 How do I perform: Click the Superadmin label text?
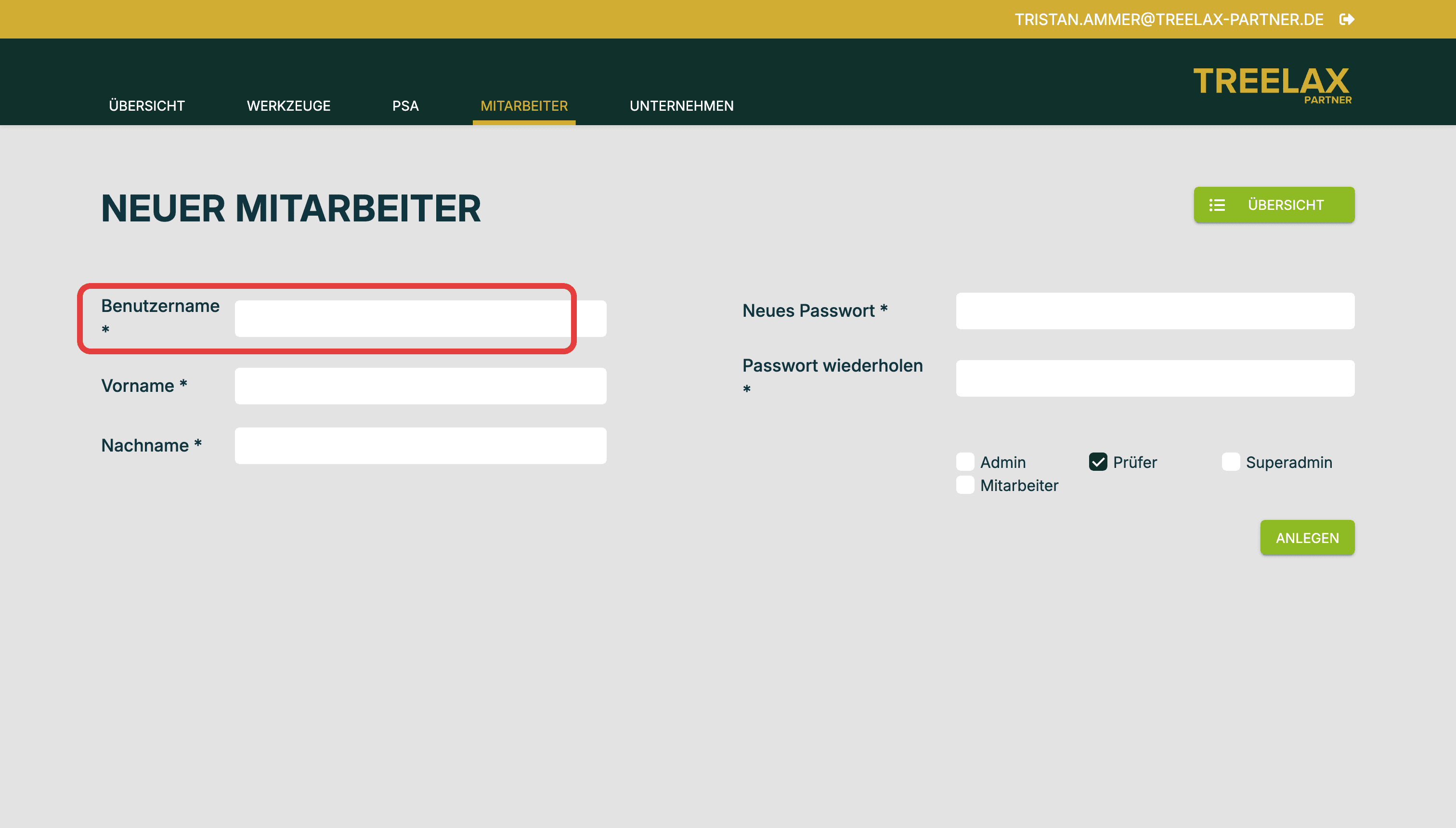coord(1289,462)
